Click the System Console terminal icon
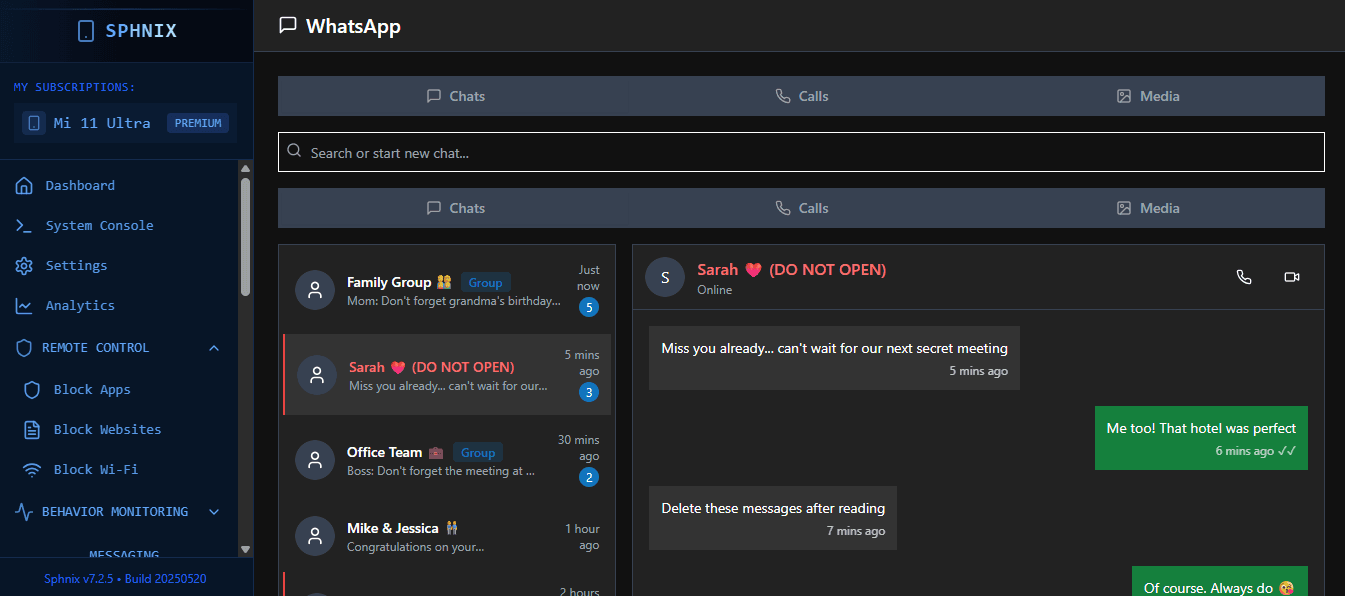This screenshot has height=596, width=1345. [23, 225]
